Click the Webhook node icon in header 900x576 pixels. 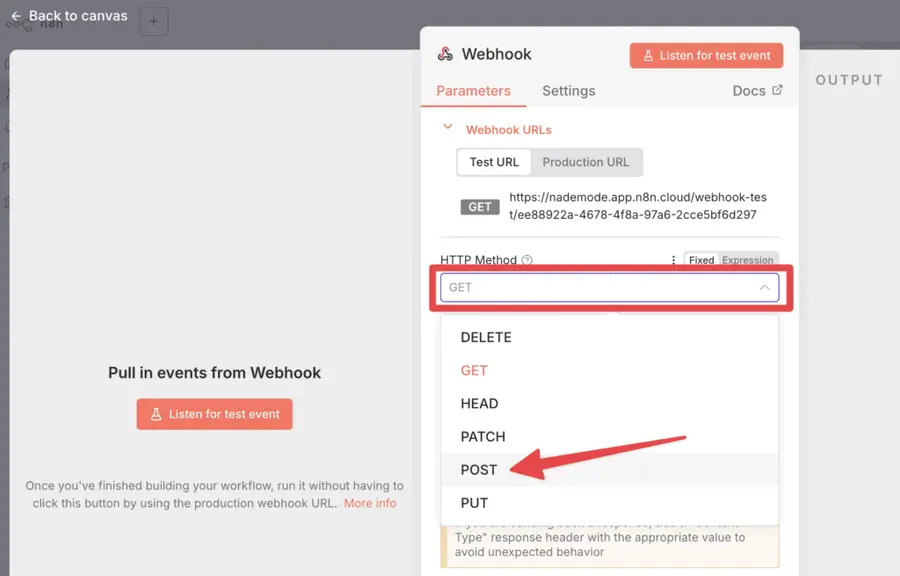tap(445, 54)
